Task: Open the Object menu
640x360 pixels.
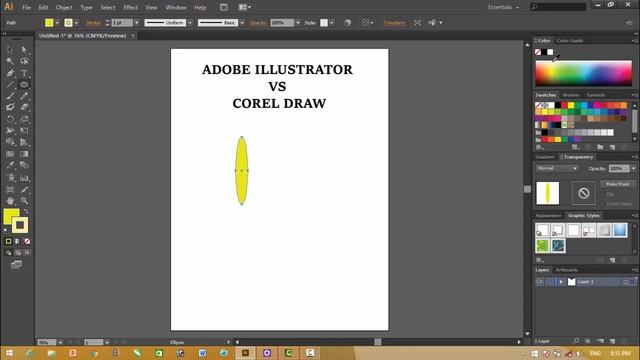Action: point(64,7)
